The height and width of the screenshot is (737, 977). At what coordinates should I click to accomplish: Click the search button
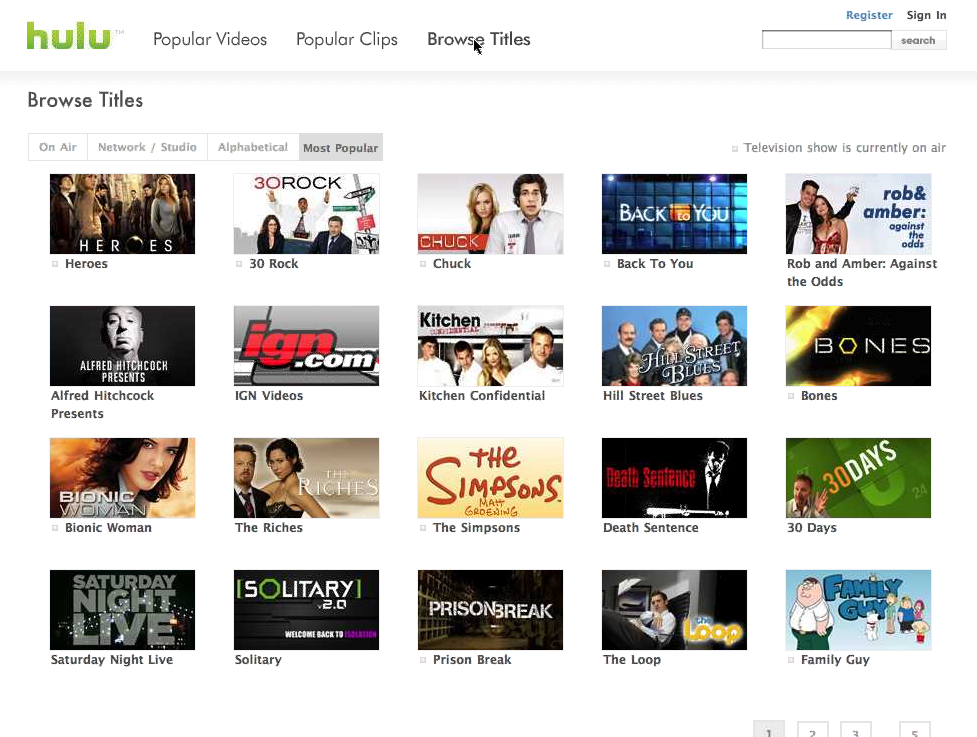coord(918,40)
